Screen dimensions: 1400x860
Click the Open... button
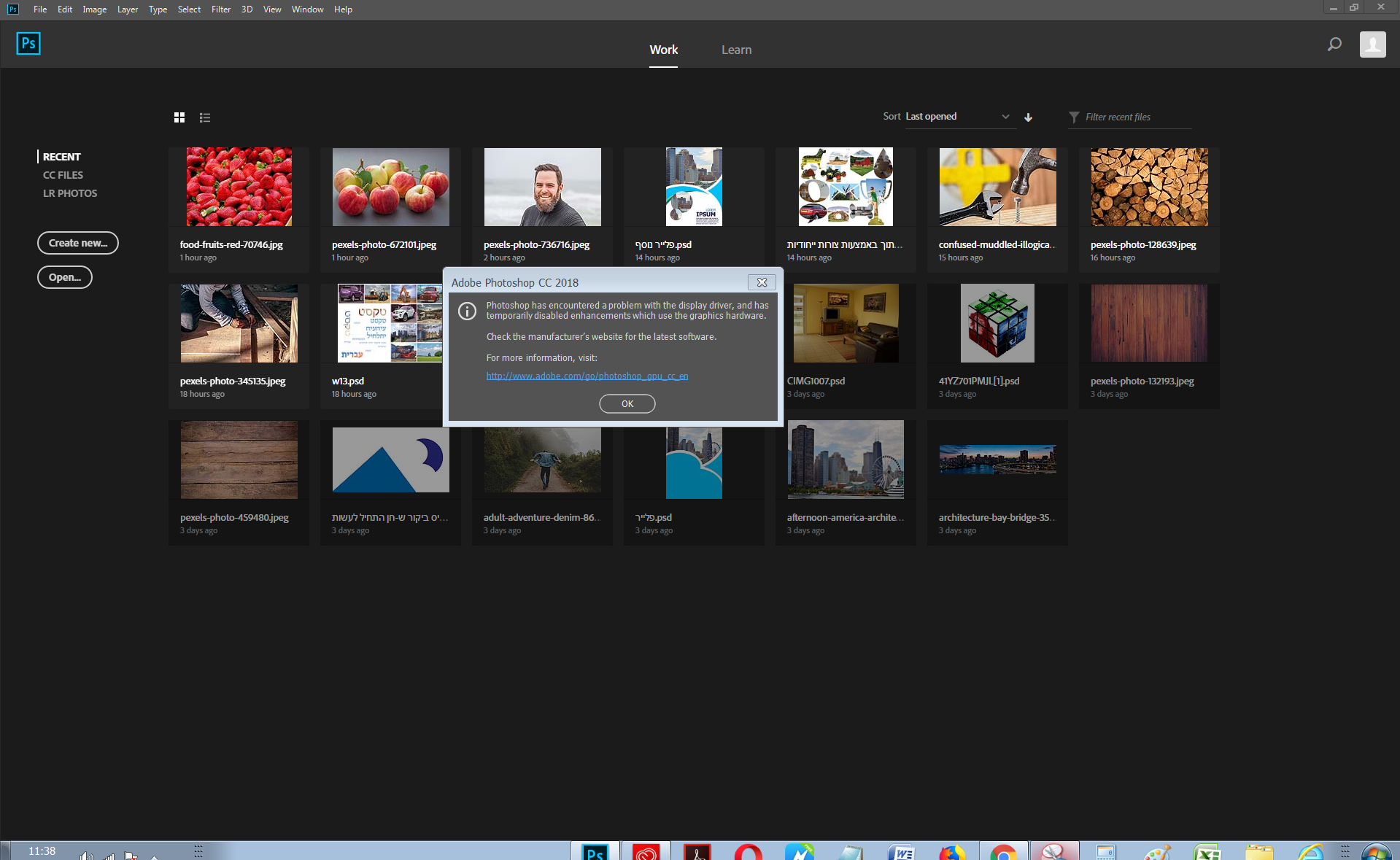tap(65, 277)
